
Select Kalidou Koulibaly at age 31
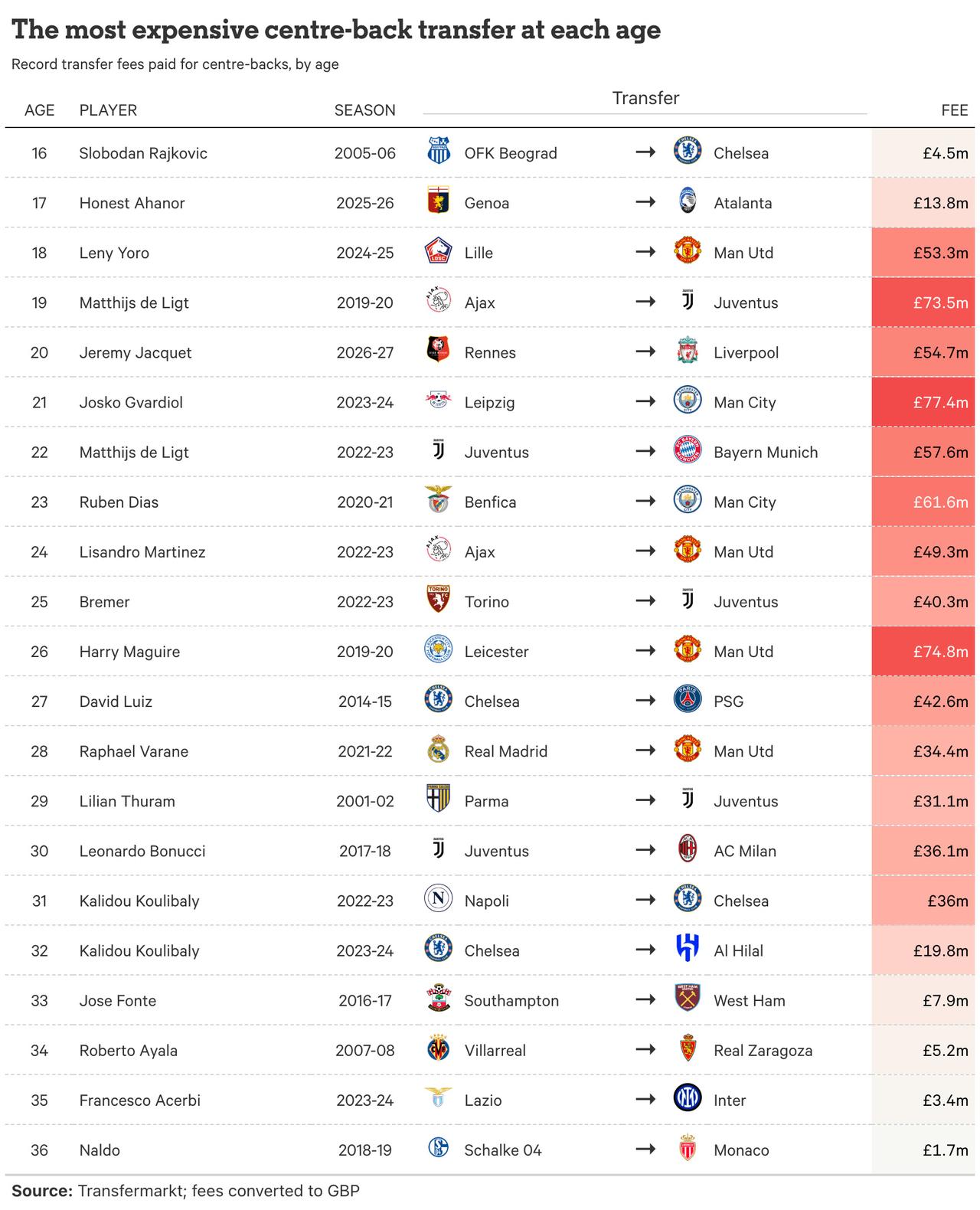click(139, 901)
